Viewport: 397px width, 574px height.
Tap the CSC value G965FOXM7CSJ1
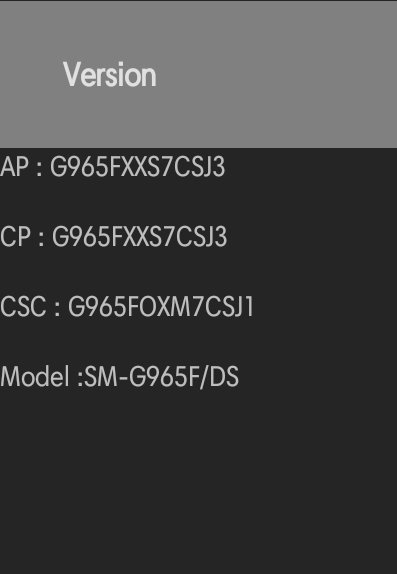[x=161, y=306]
